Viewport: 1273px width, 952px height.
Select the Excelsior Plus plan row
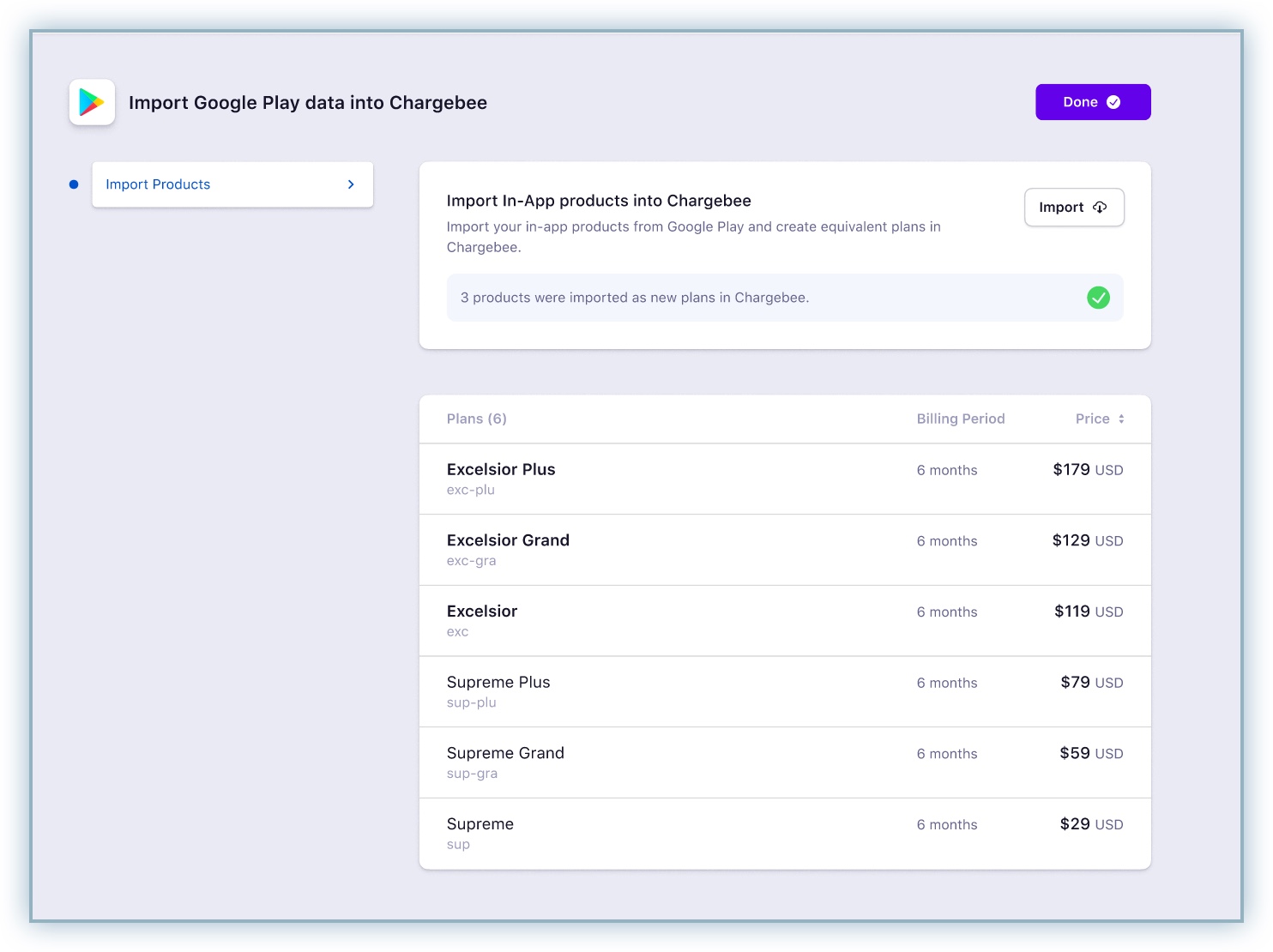[x=501, y=470]
